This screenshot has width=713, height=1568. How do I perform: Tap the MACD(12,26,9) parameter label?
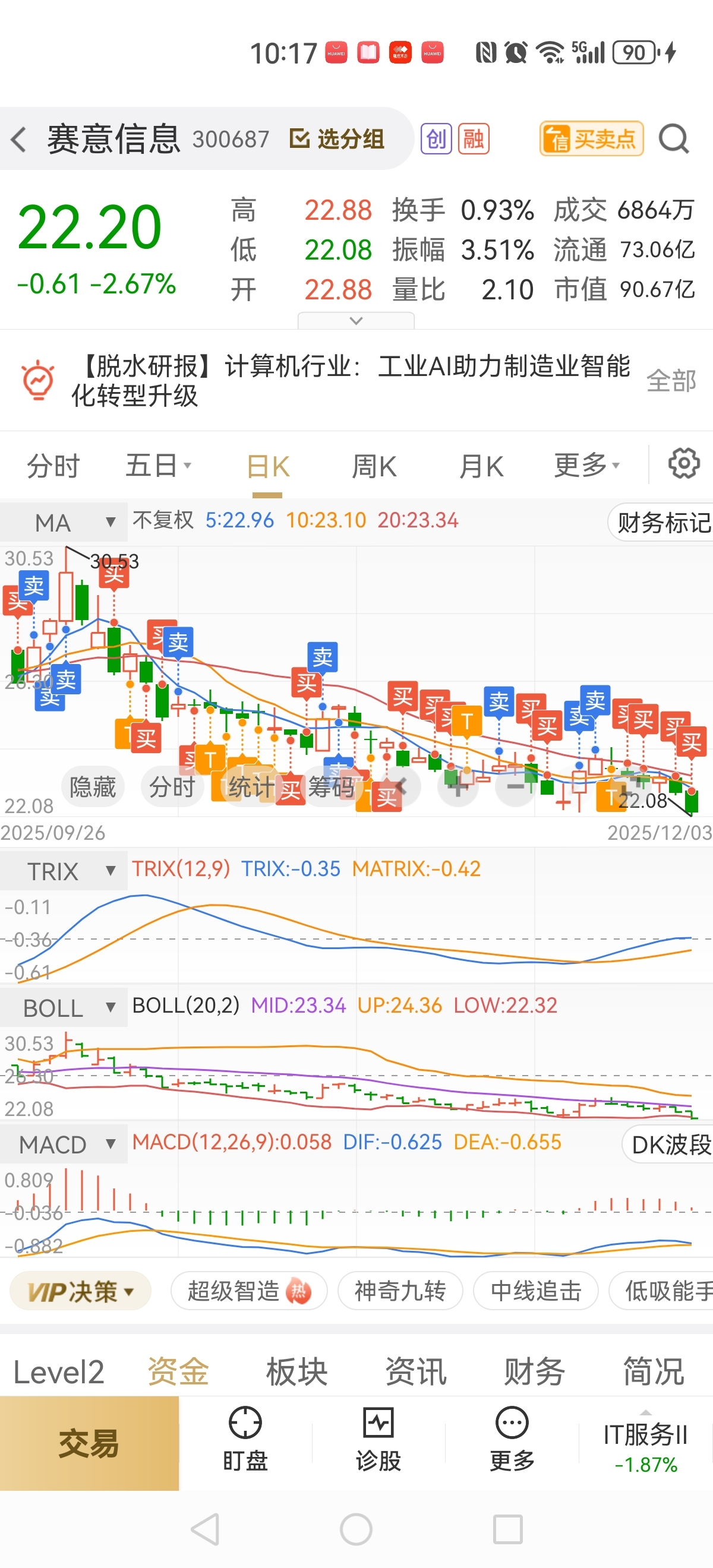coord(232,1142)
